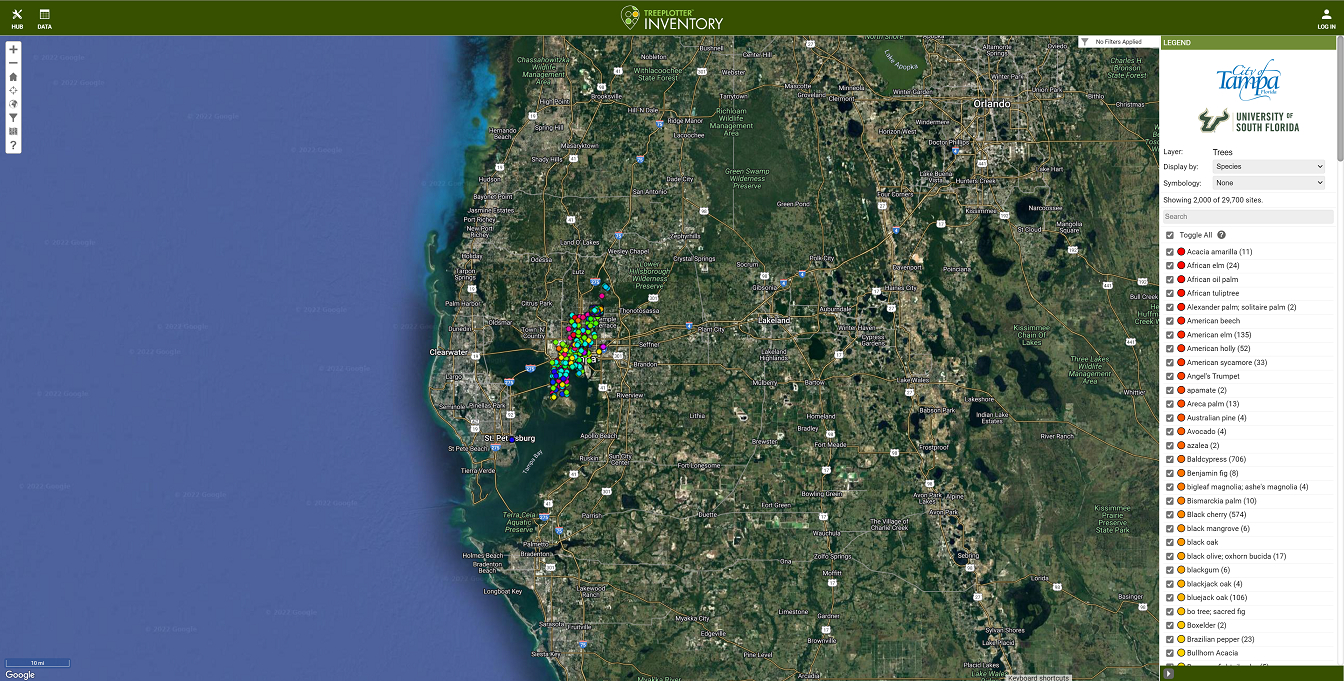Open the Hub tools menu
Viewport: 1344px width, 681px height.
click(17, 18)
